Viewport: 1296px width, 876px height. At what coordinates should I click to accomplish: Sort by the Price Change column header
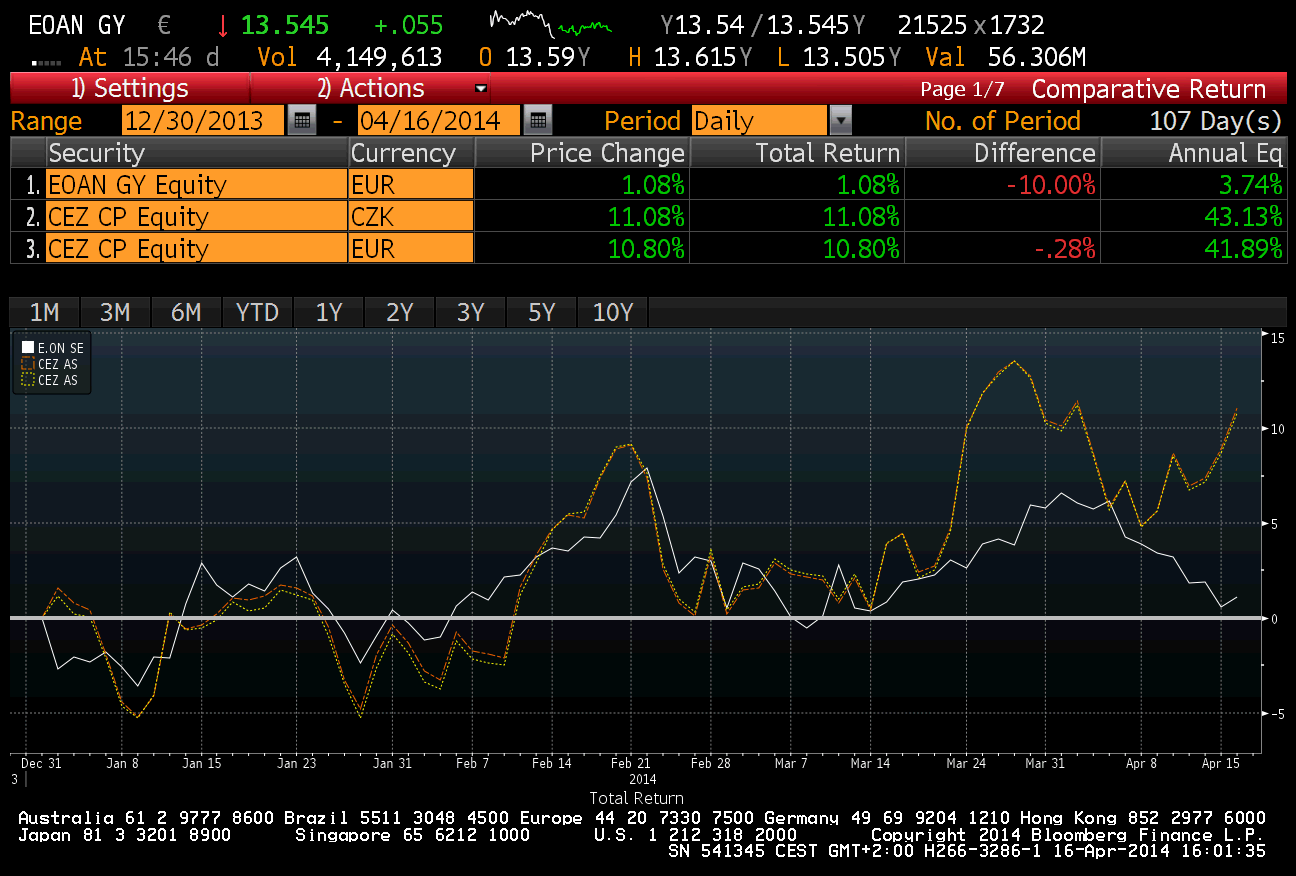click(x=582, y=153)
